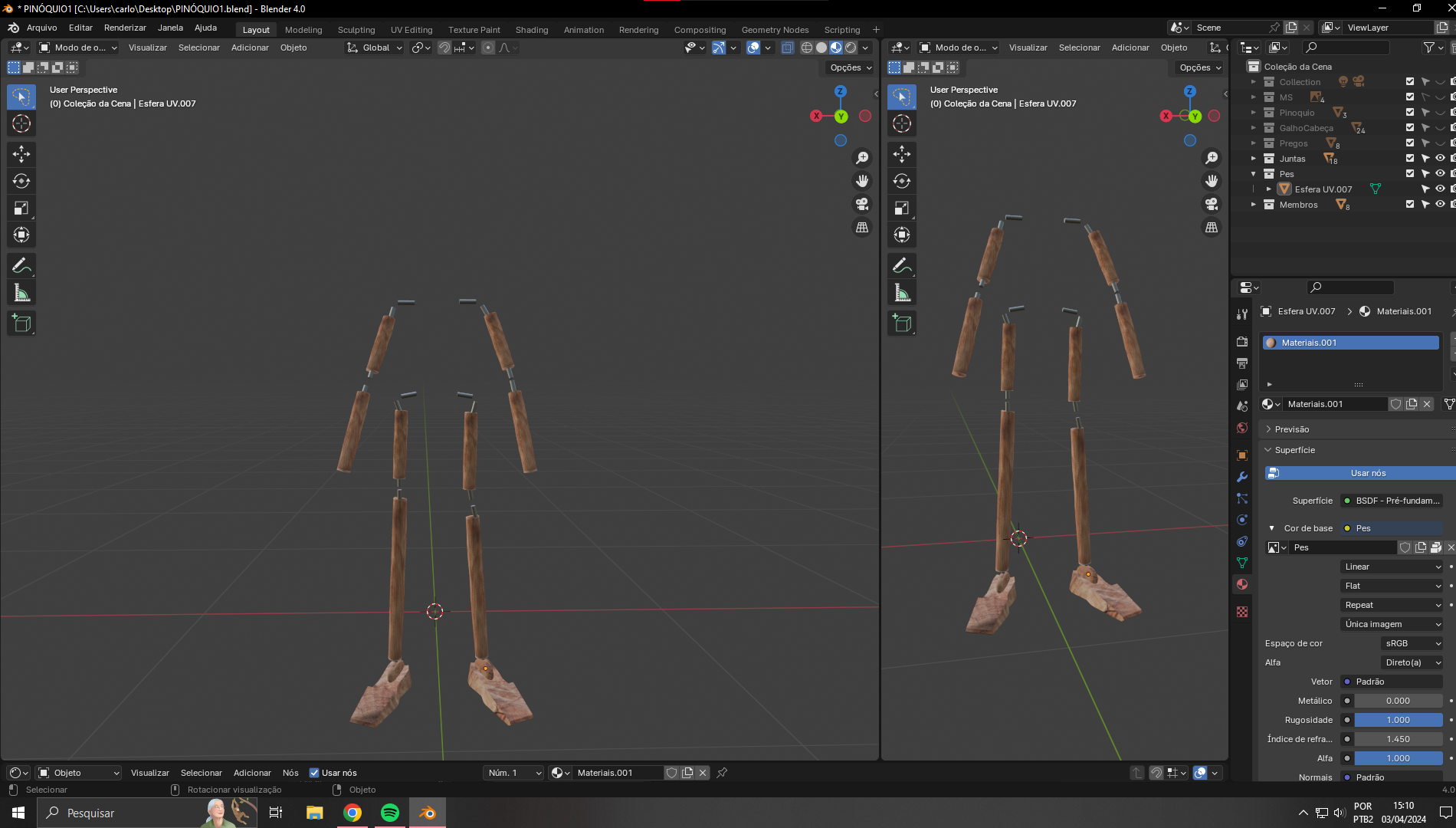Open the Object properties tab
This screenshot has width=1456, height=828.
tap(1242, 455)
